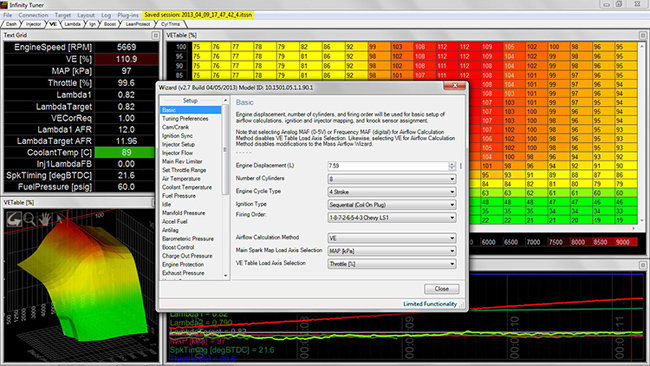Image resolution: width=650 pixels, height=366 pixels.
Task: Open the Target menu
Action: tap(63, 15)
